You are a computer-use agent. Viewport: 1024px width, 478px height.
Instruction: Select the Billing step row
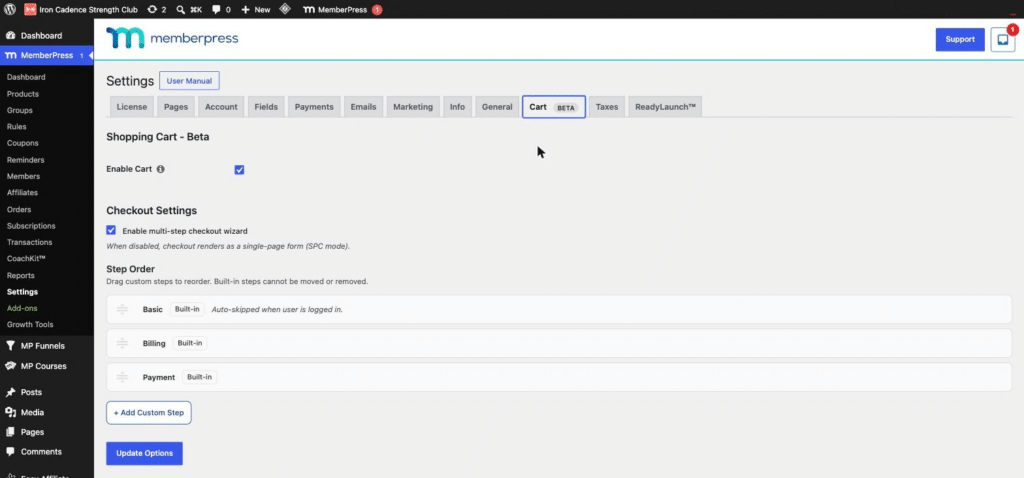[x=558, y=343]
